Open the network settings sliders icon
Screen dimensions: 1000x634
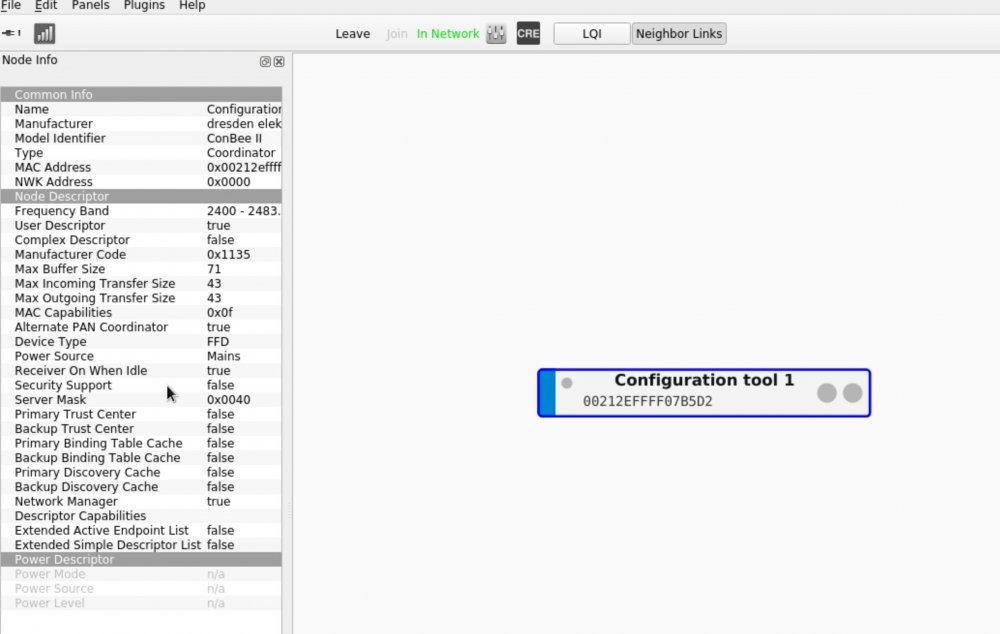496,34
